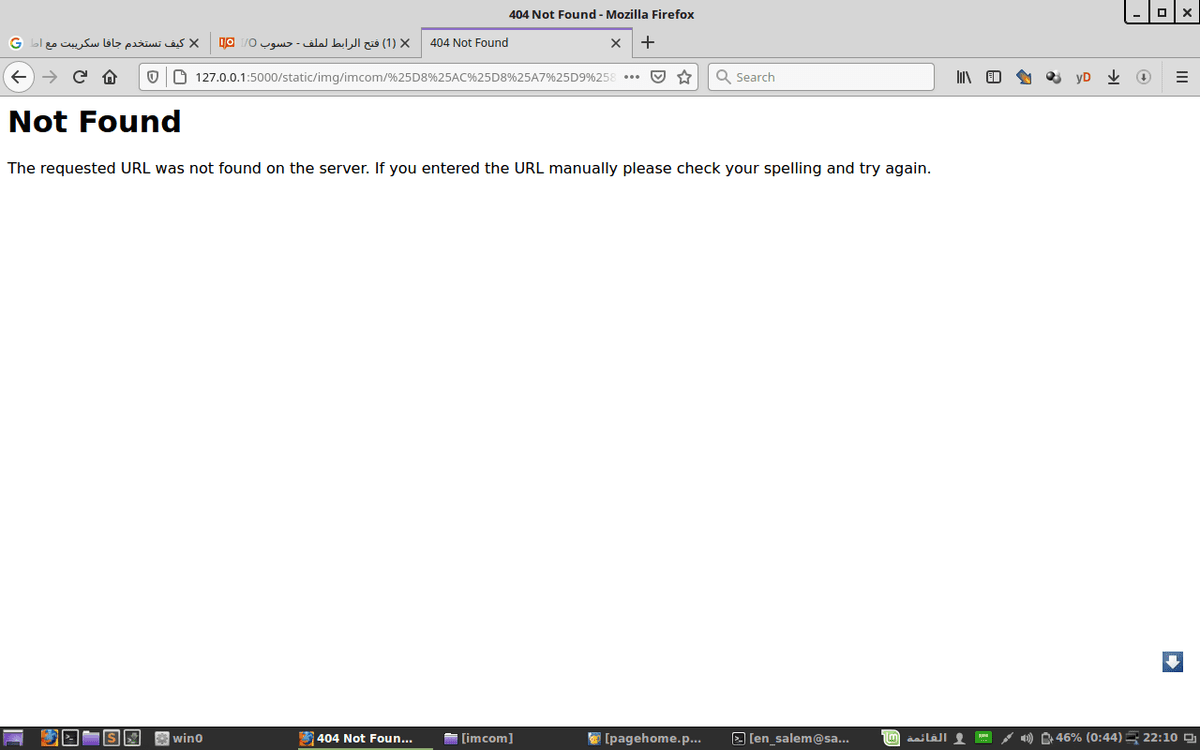Reload the current page
The image size is (1200, 750).
80,77
